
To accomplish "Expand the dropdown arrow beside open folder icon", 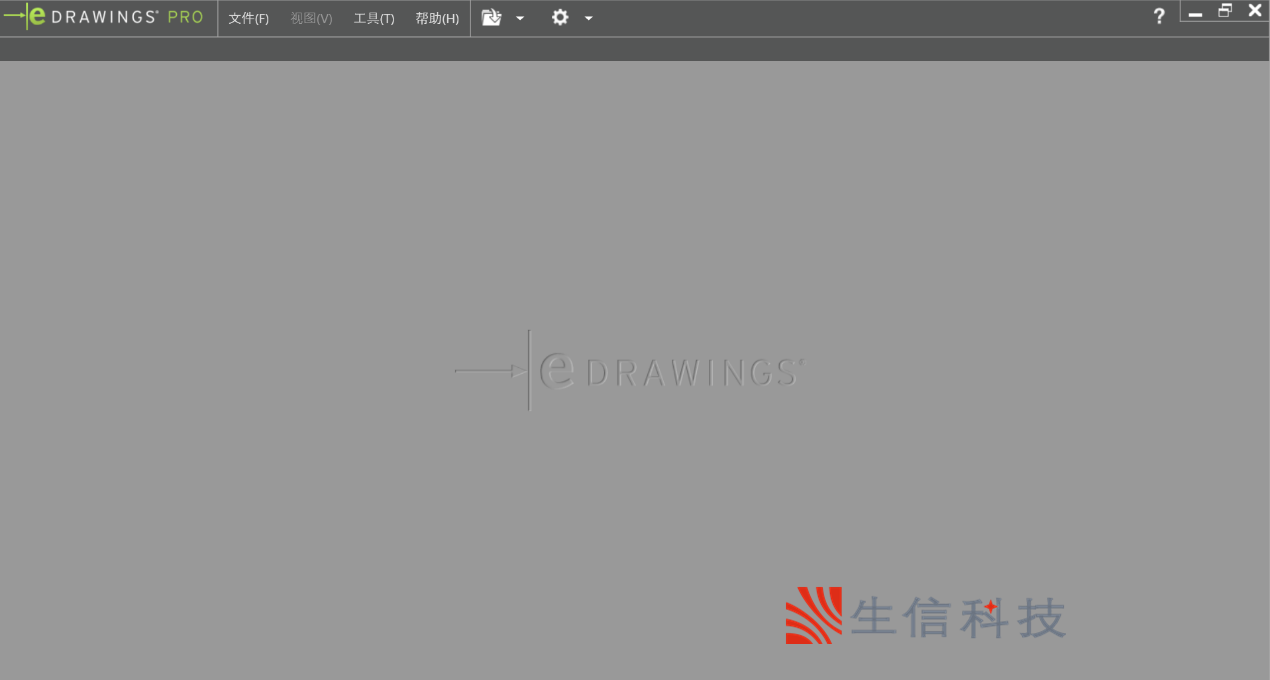I will point(520,18).
